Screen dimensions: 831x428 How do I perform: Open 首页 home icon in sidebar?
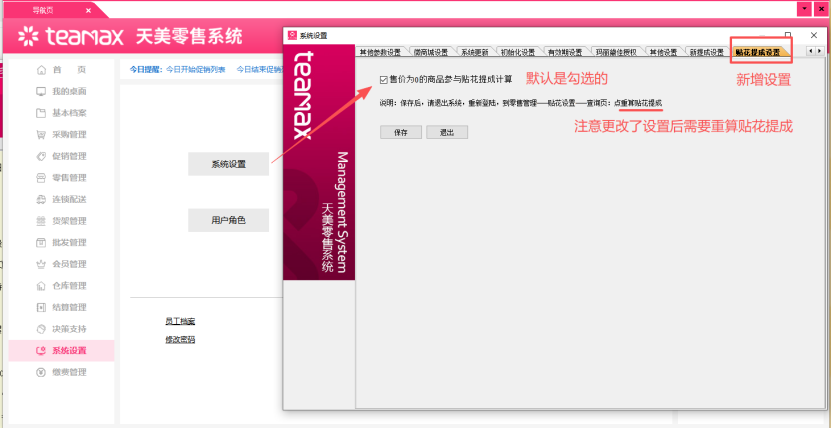pos(41,70)
